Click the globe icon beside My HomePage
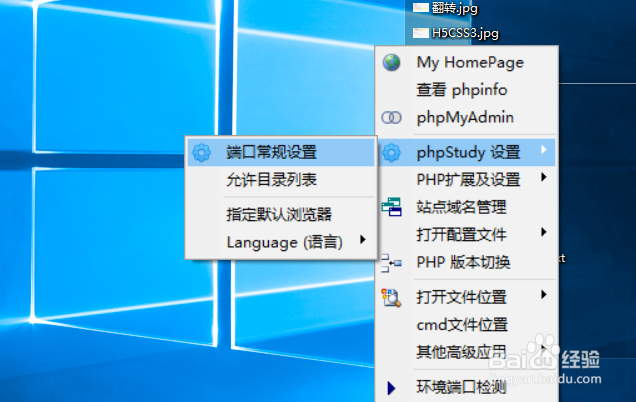Viewport: 636px width, 402px height. pyautogui.click(x=391, y=62)
